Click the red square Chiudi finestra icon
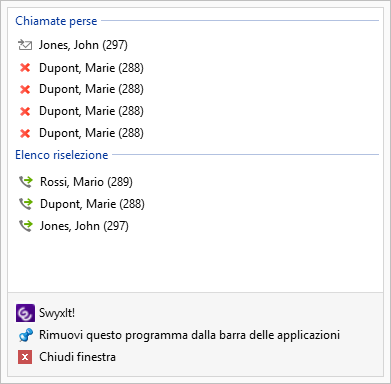This screenshot has height=384, width=391. (25, 357)
